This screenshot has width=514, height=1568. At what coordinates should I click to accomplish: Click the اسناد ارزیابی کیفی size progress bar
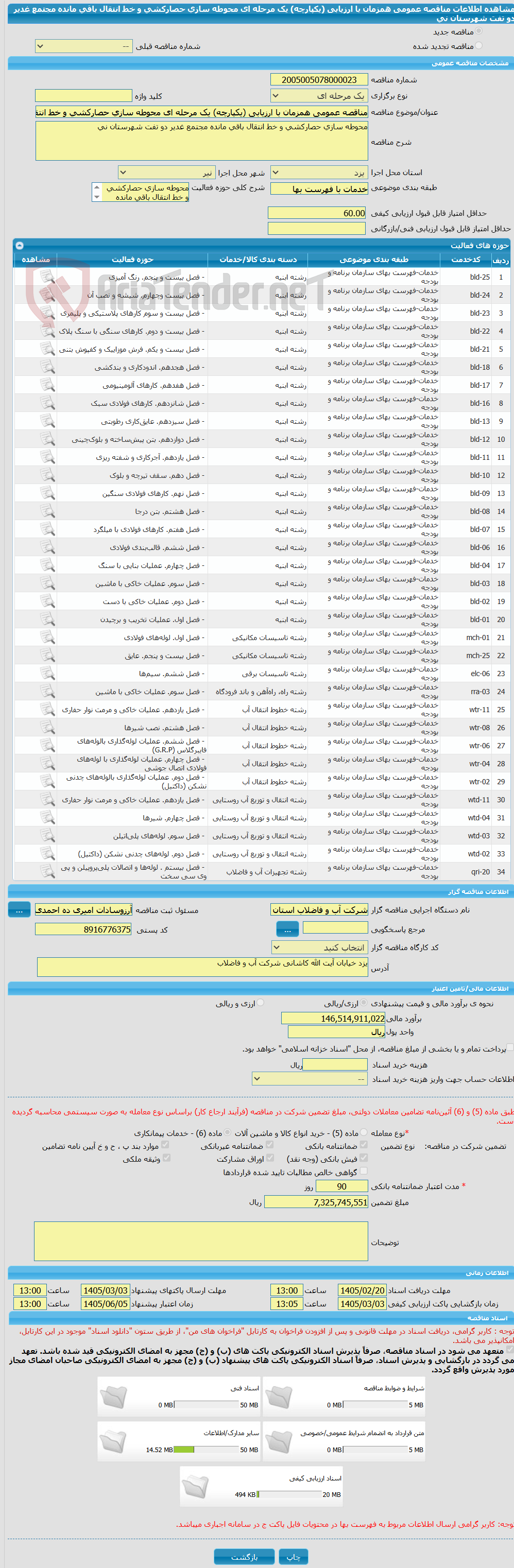[x=288, y=1495]
